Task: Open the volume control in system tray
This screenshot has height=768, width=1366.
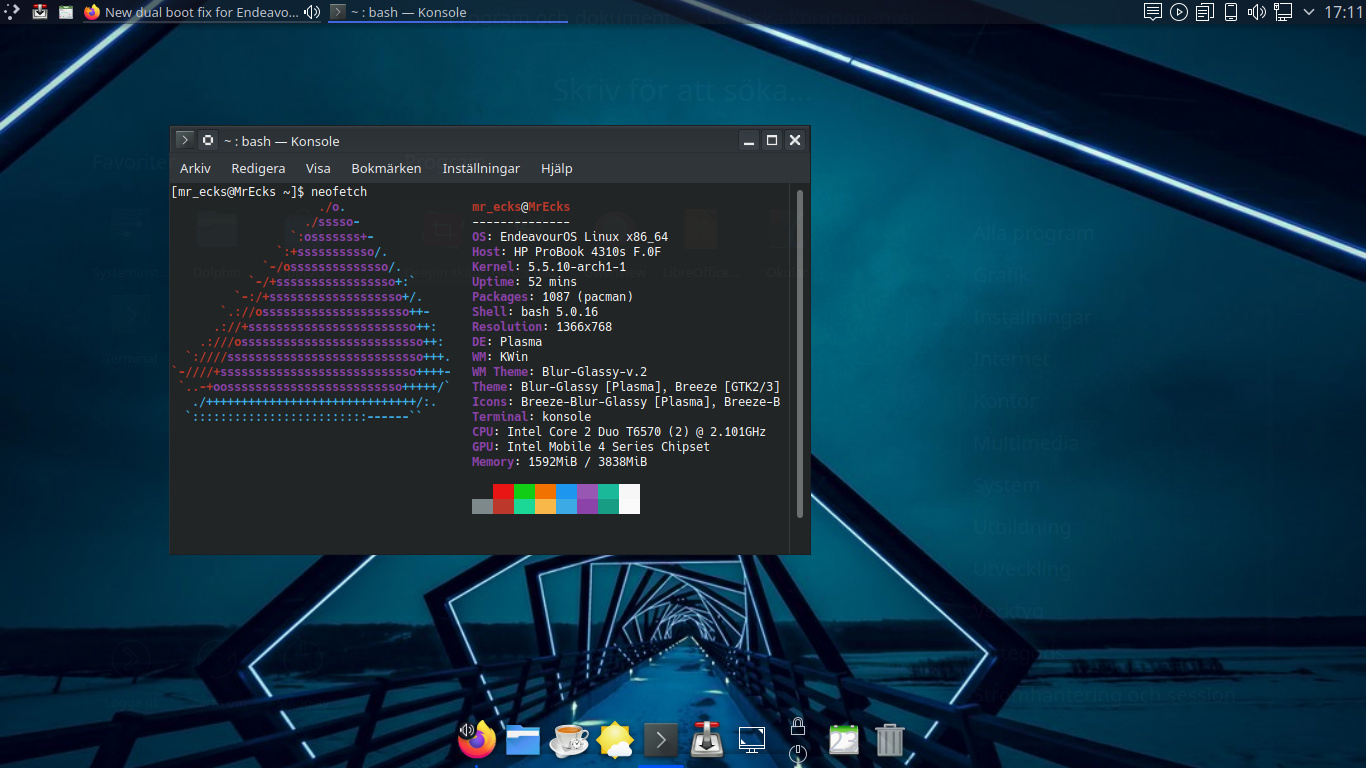Action: click(1257, 12)
